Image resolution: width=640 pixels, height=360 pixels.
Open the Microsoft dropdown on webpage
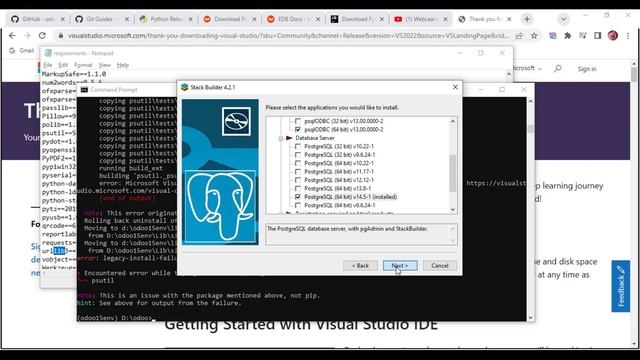[x=527, y=69]
